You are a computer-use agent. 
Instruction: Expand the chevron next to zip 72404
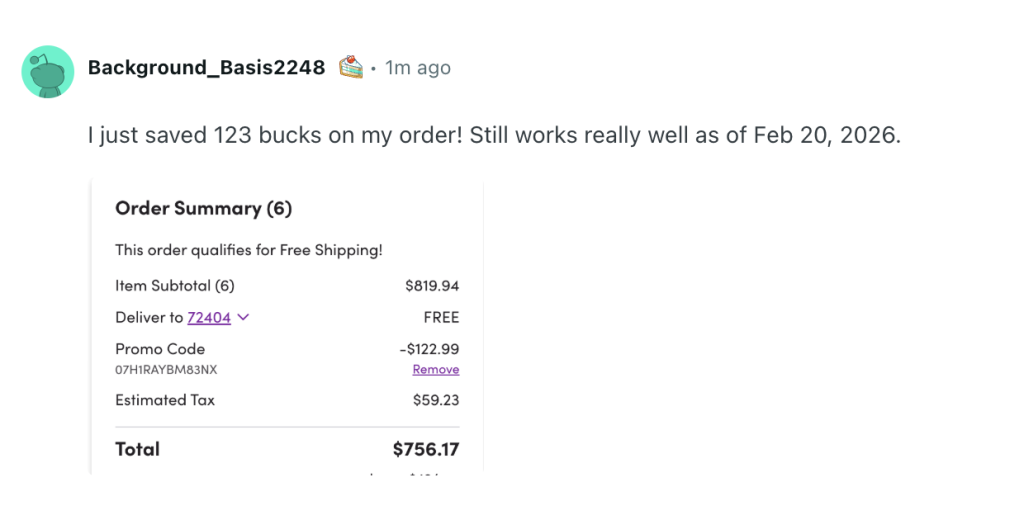243,318
